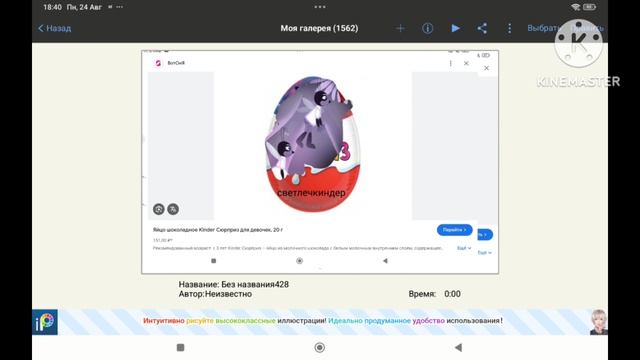Play the drawing process with the play icon
This screenshot has height=360, width=640.
pyautogui.click(x=456, y=28)
